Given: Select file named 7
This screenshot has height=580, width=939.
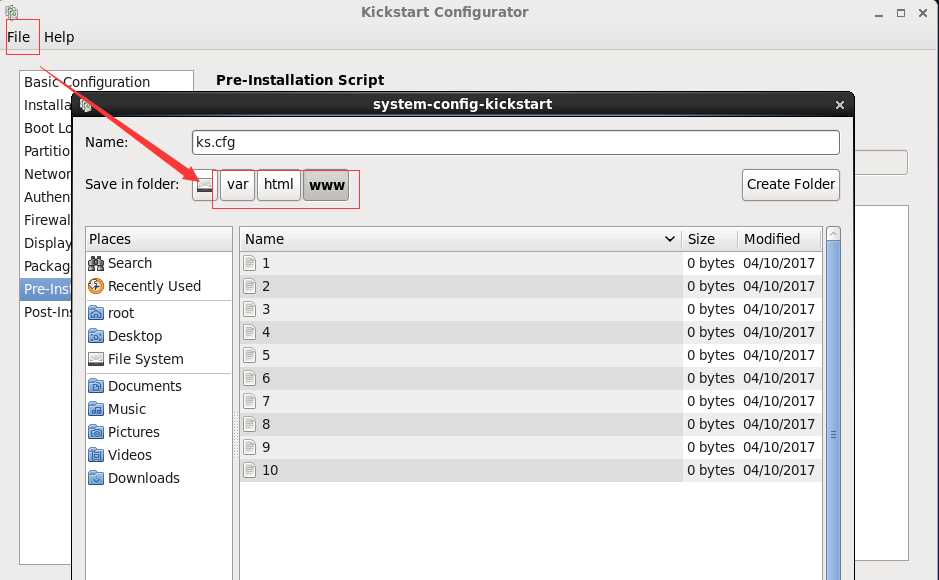Looking at the screenshot, I should tap(531, 401).
